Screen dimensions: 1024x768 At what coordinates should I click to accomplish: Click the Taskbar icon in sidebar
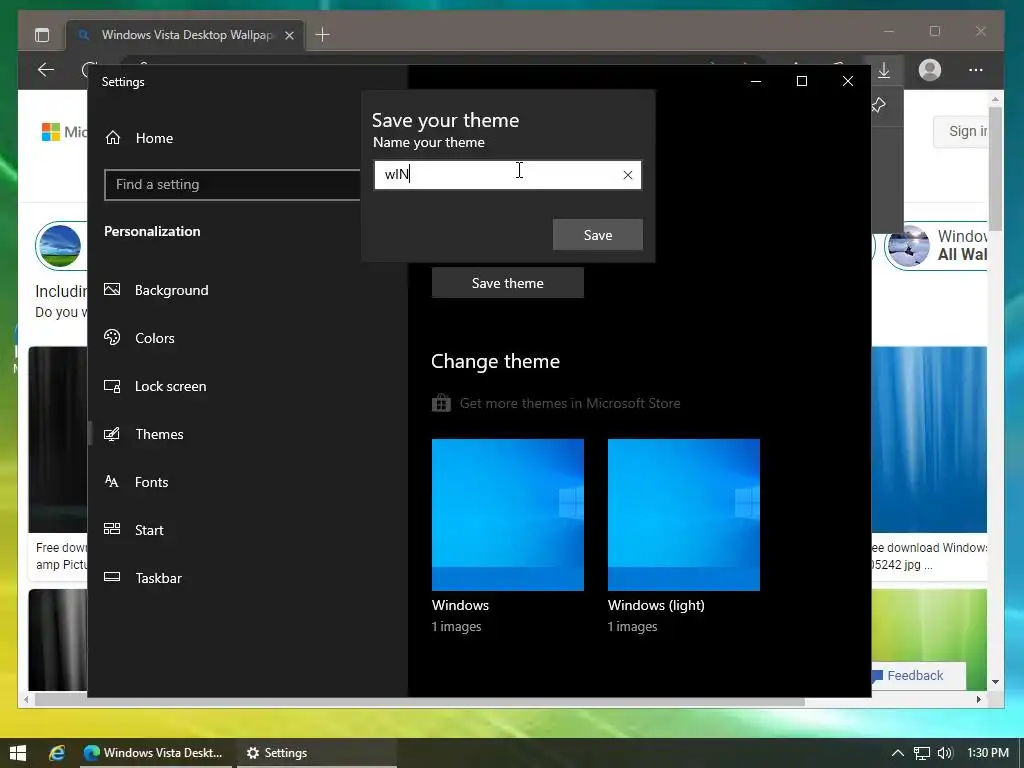click(x=112, y=577)
